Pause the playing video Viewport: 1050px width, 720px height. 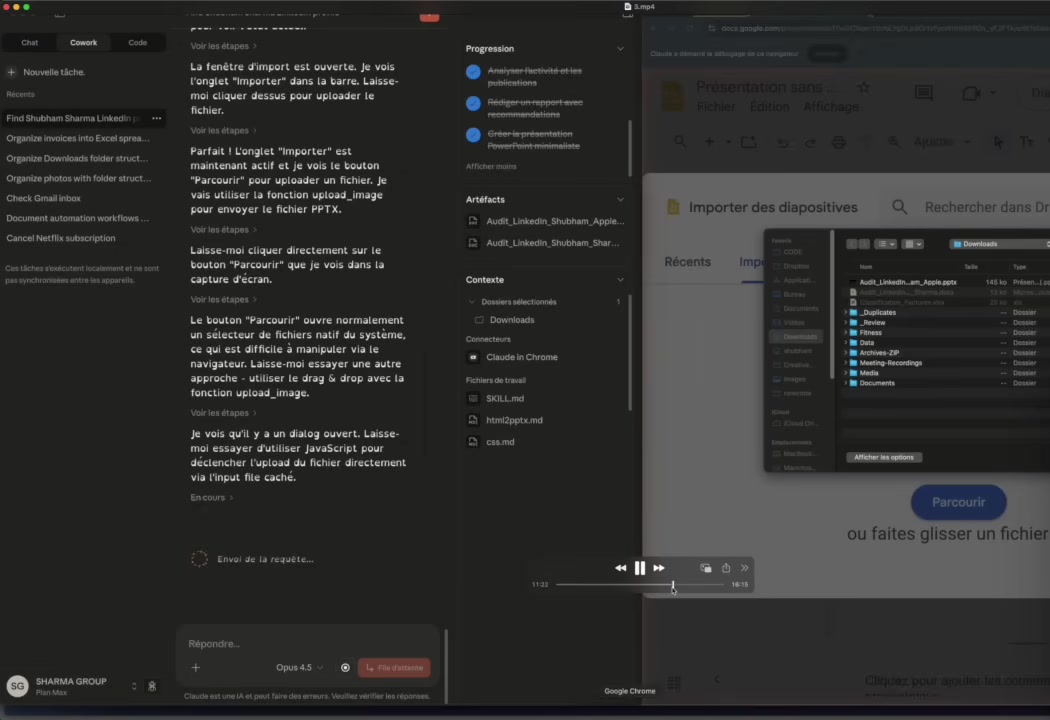(x=639, y=568)
